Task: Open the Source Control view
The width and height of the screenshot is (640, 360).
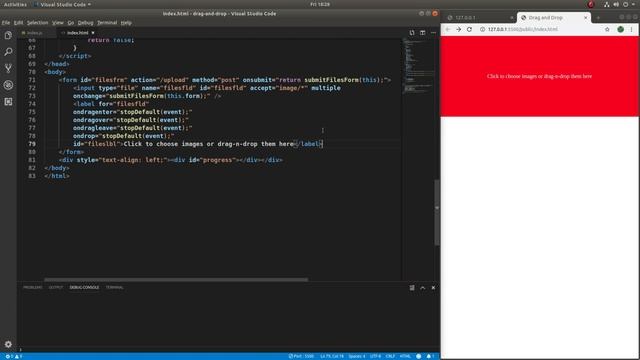Action: (8, 69)
